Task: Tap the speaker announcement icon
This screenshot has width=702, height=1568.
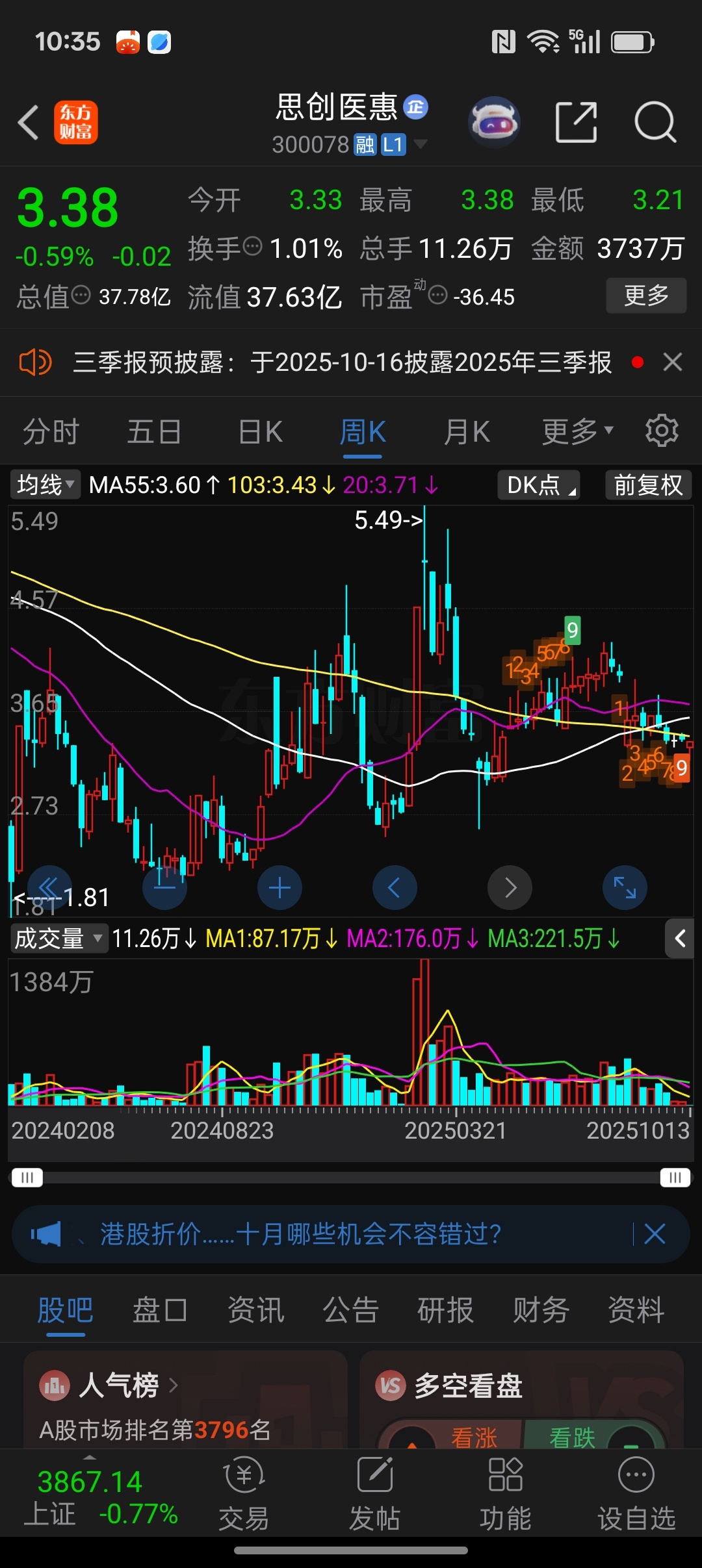Action: point(35,362)
